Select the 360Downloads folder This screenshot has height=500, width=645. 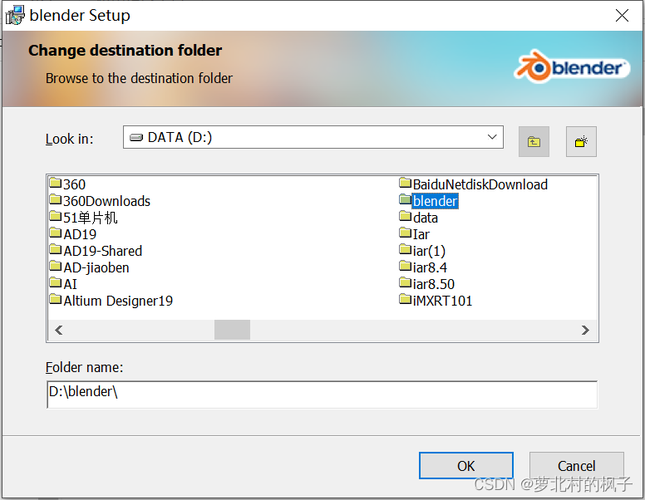pos(100,201)
